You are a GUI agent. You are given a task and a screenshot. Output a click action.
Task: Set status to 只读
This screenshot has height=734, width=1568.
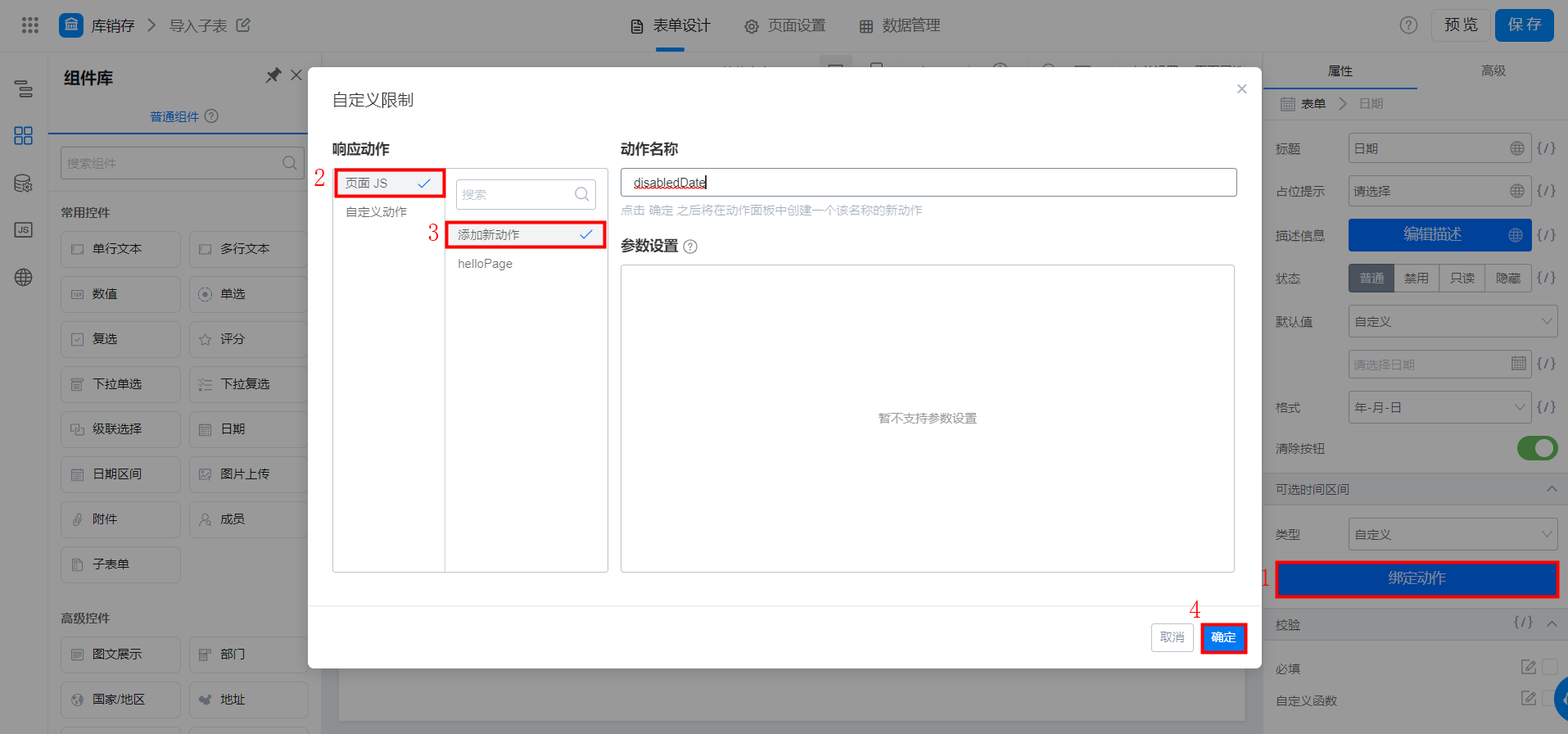pos(1462,279)
